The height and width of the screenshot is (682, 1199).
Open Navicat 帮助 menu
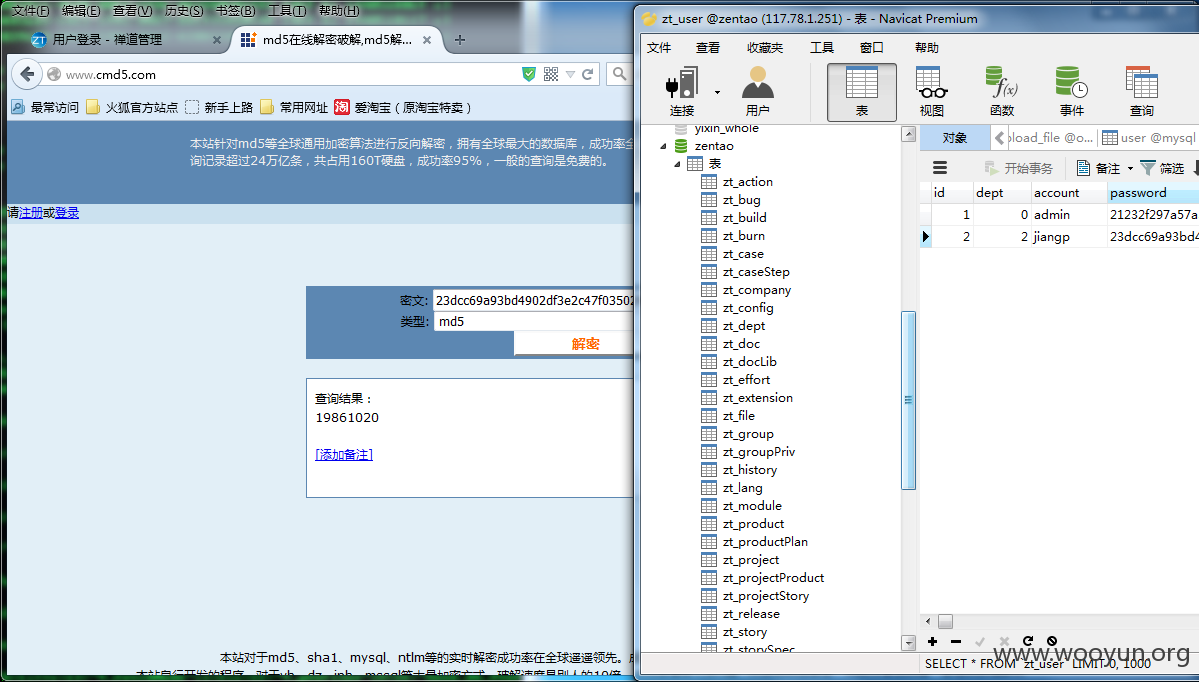point(927,47)
